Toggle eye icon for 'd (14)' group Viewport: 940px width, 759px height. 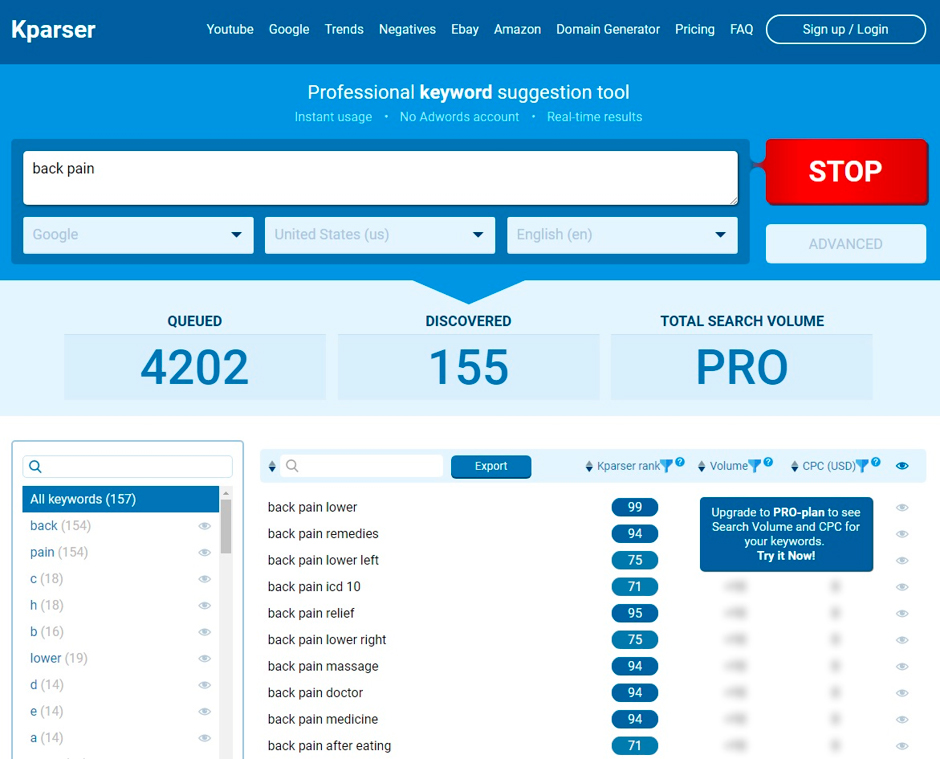(x=204, y=685)
